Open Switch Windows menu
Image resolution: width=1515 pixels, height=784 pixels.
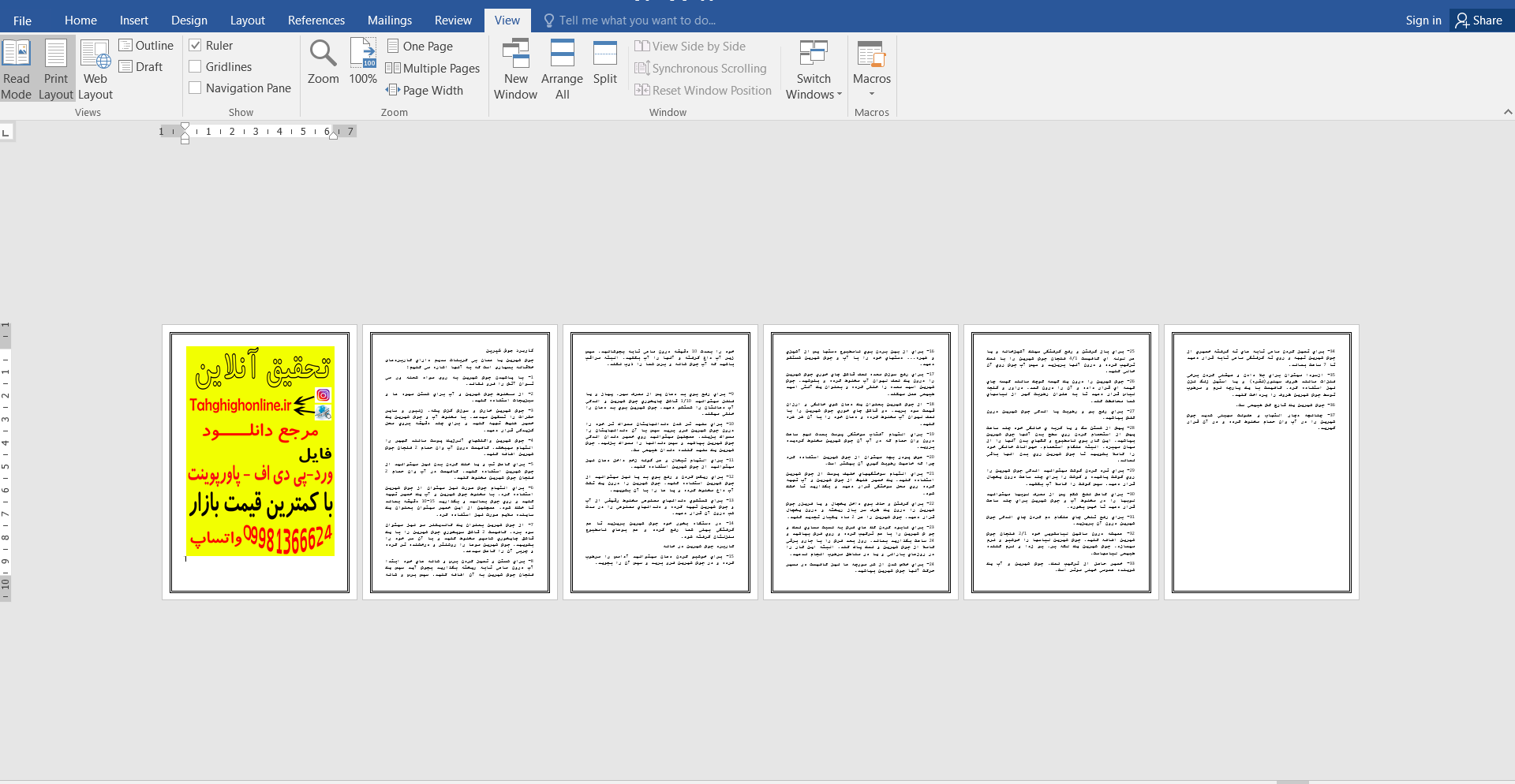pos(814,69)
